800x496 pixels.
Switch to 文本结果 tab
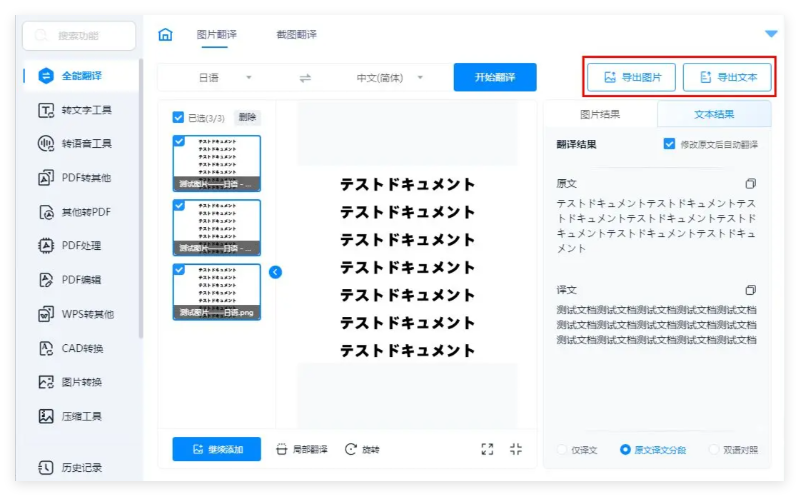pyautogui.click(x=714, y=114)
